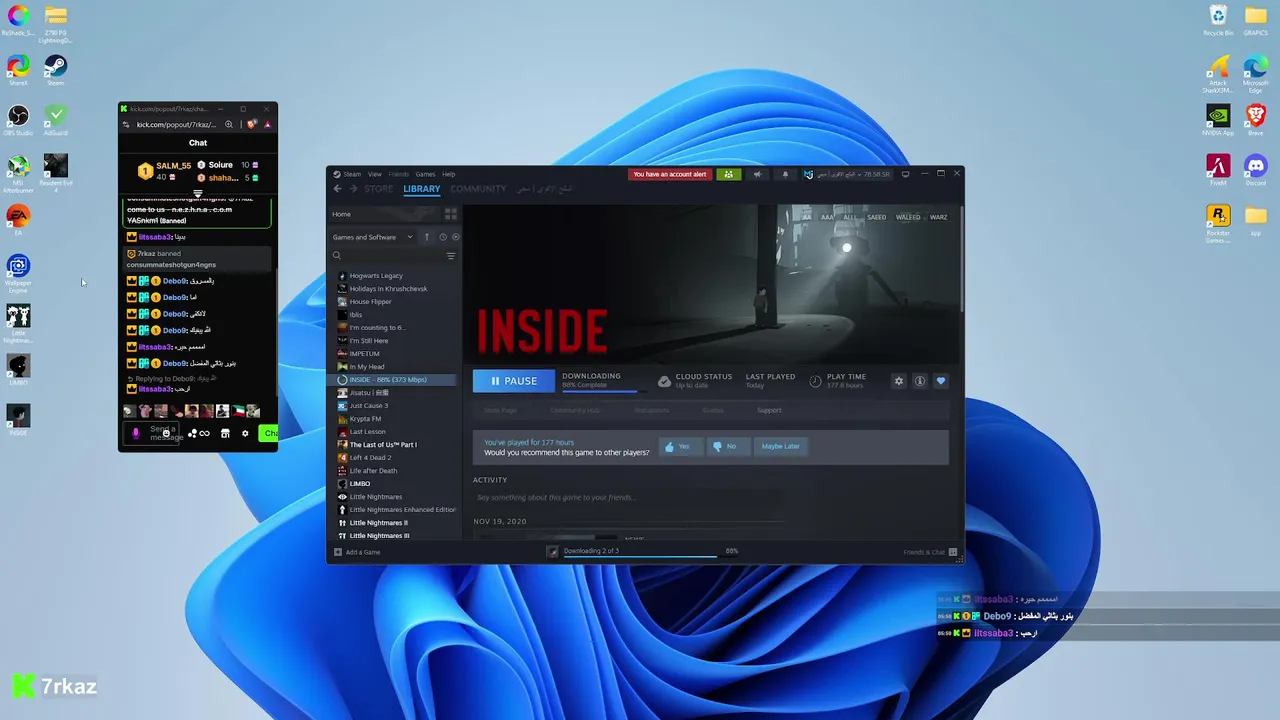Screen dimensions: 1280x720
Task: Open Friends menu in Steam
Action: coord(398,174)
